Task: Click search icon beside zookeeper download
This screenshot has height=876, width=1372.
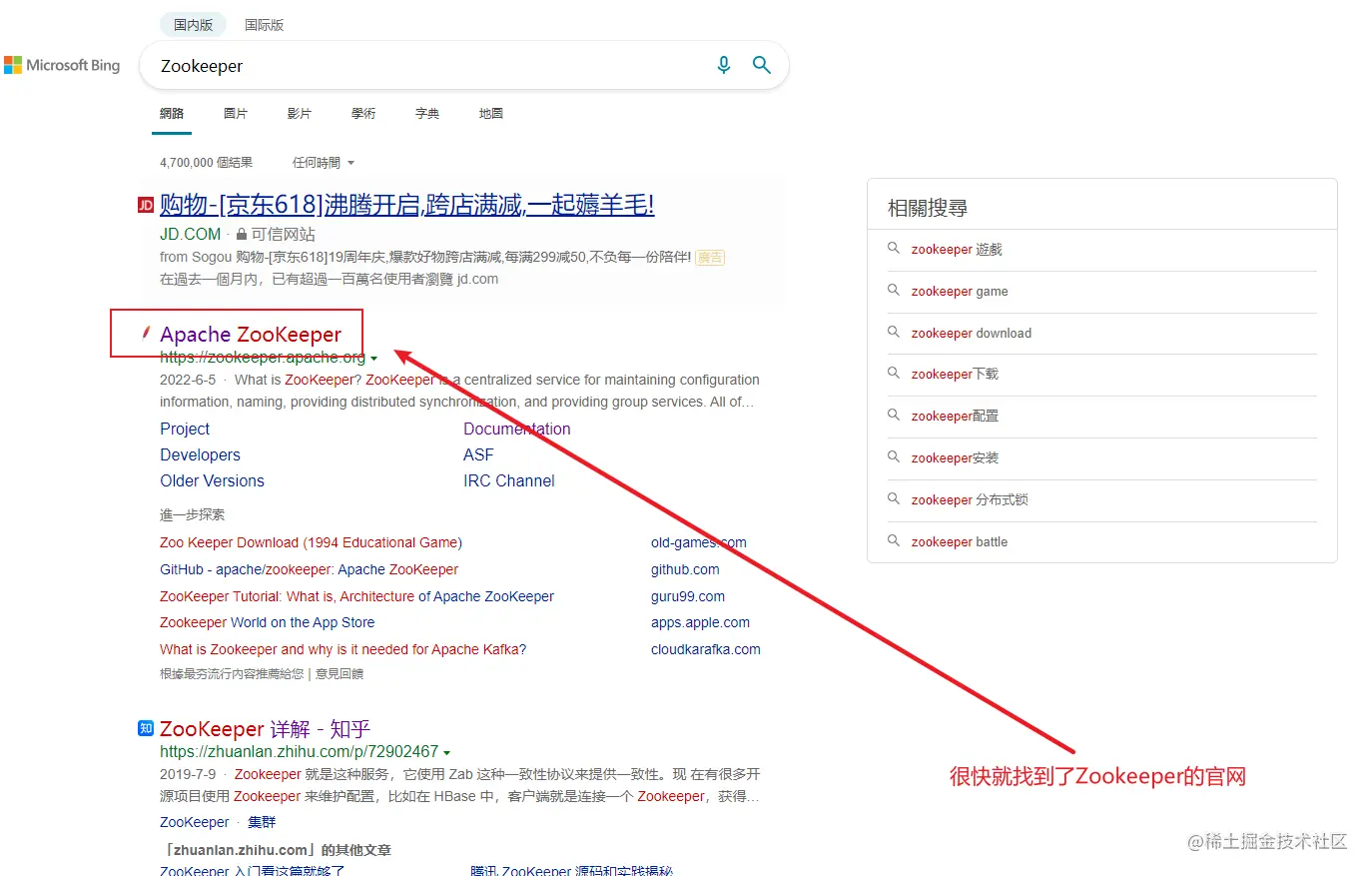Action: coord(894,332)
